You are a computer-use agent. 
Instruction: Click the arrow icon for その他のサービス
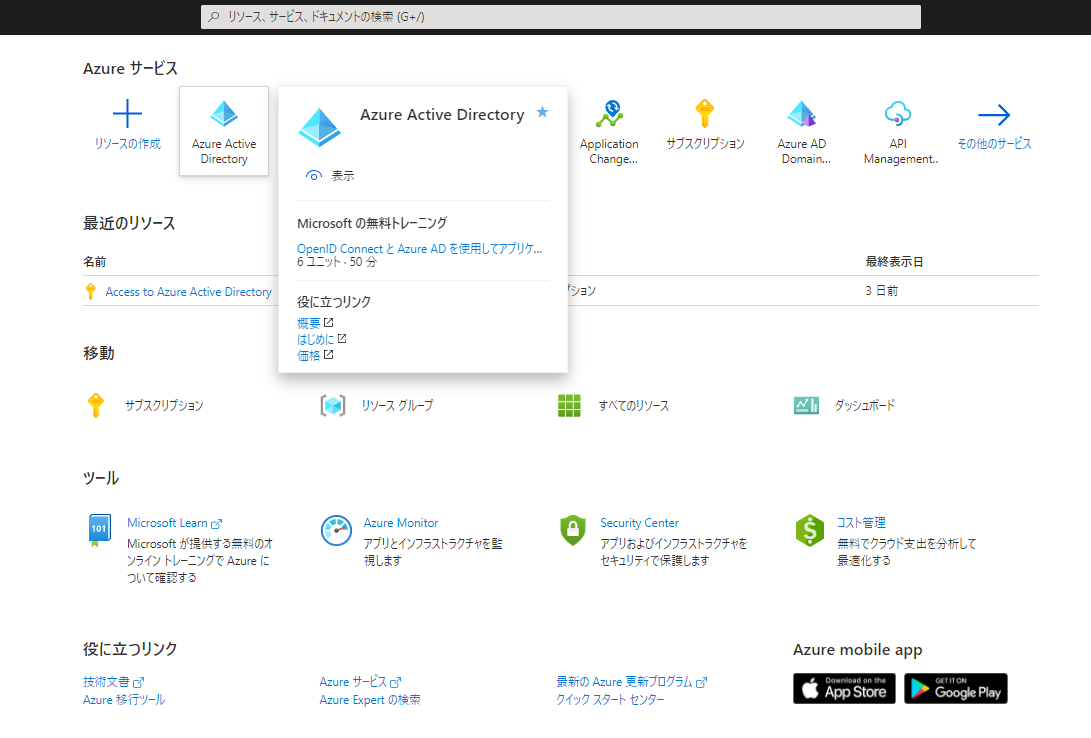click(994, 115)
